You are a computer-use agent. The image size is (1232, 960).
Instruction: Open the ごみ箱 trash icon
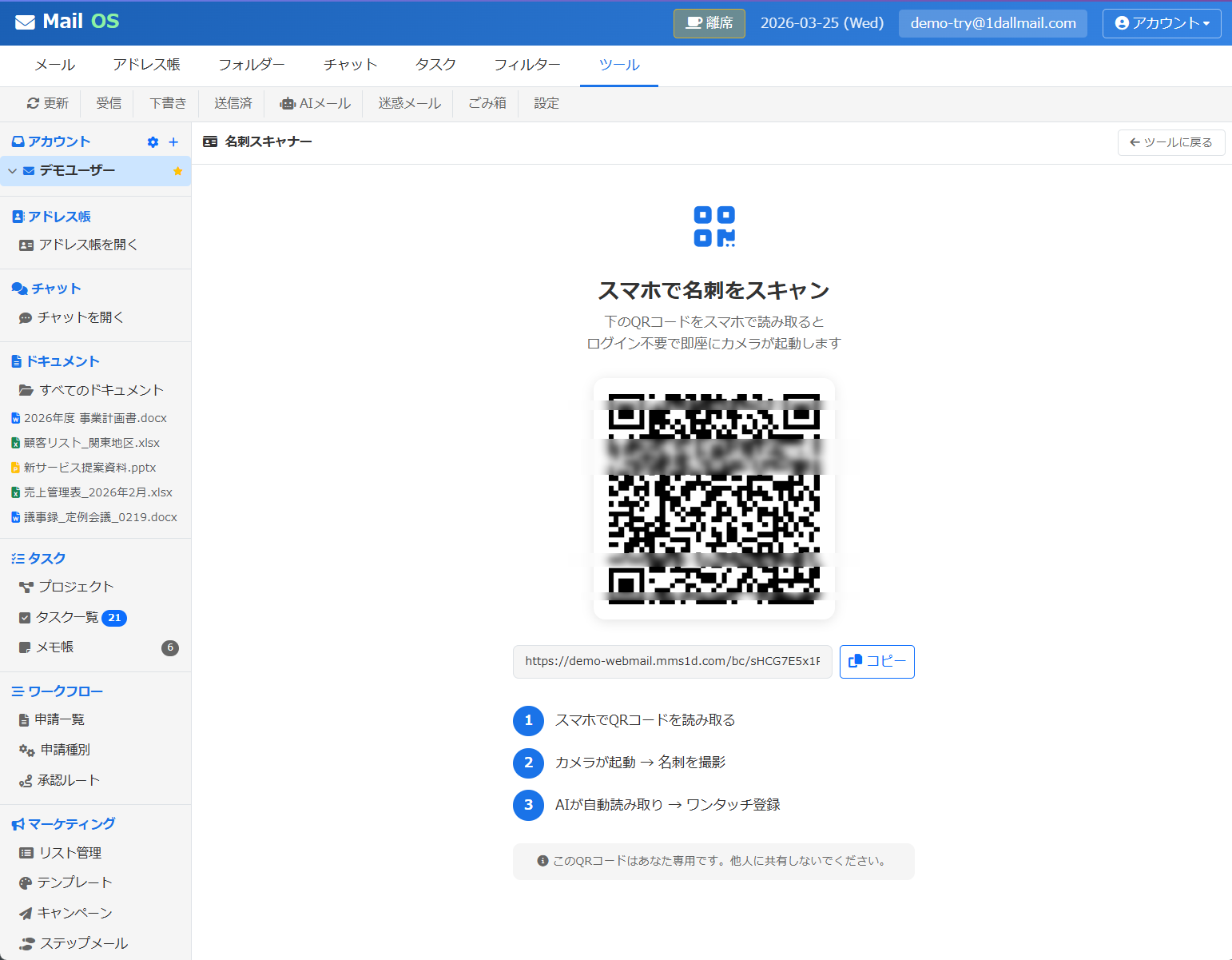point(486,103)
